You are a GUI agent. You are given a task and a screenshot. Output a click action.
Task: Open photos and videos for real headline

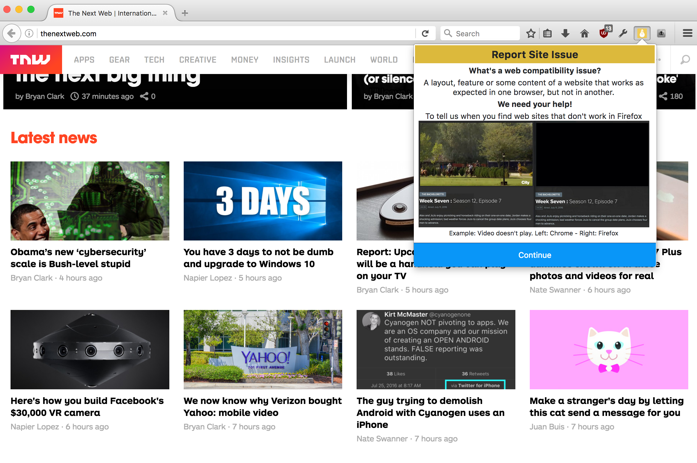[x=592, y=276]
